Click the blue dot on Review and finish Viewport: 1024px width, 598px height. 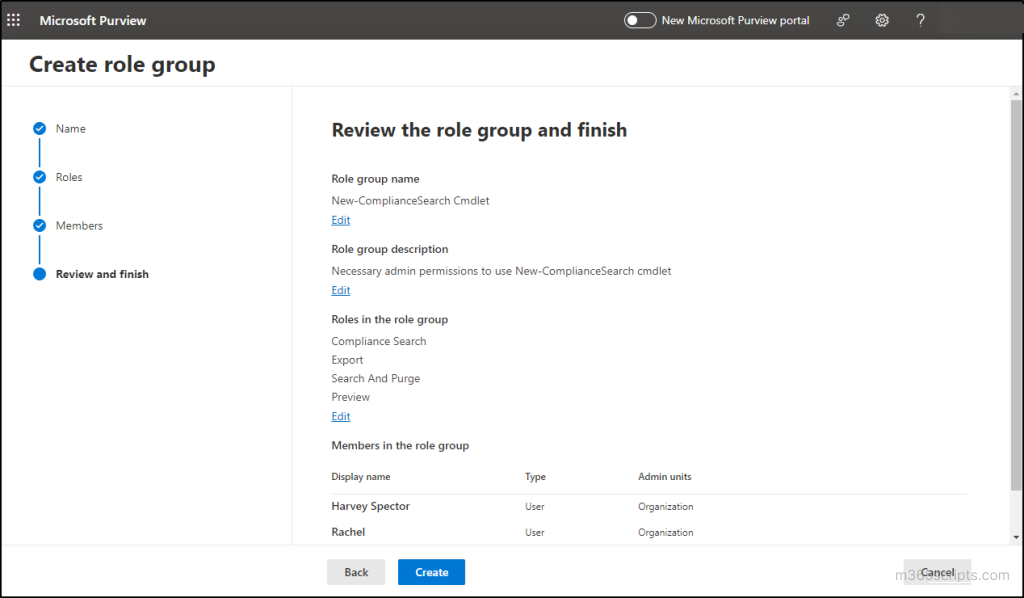pos(39,273)
